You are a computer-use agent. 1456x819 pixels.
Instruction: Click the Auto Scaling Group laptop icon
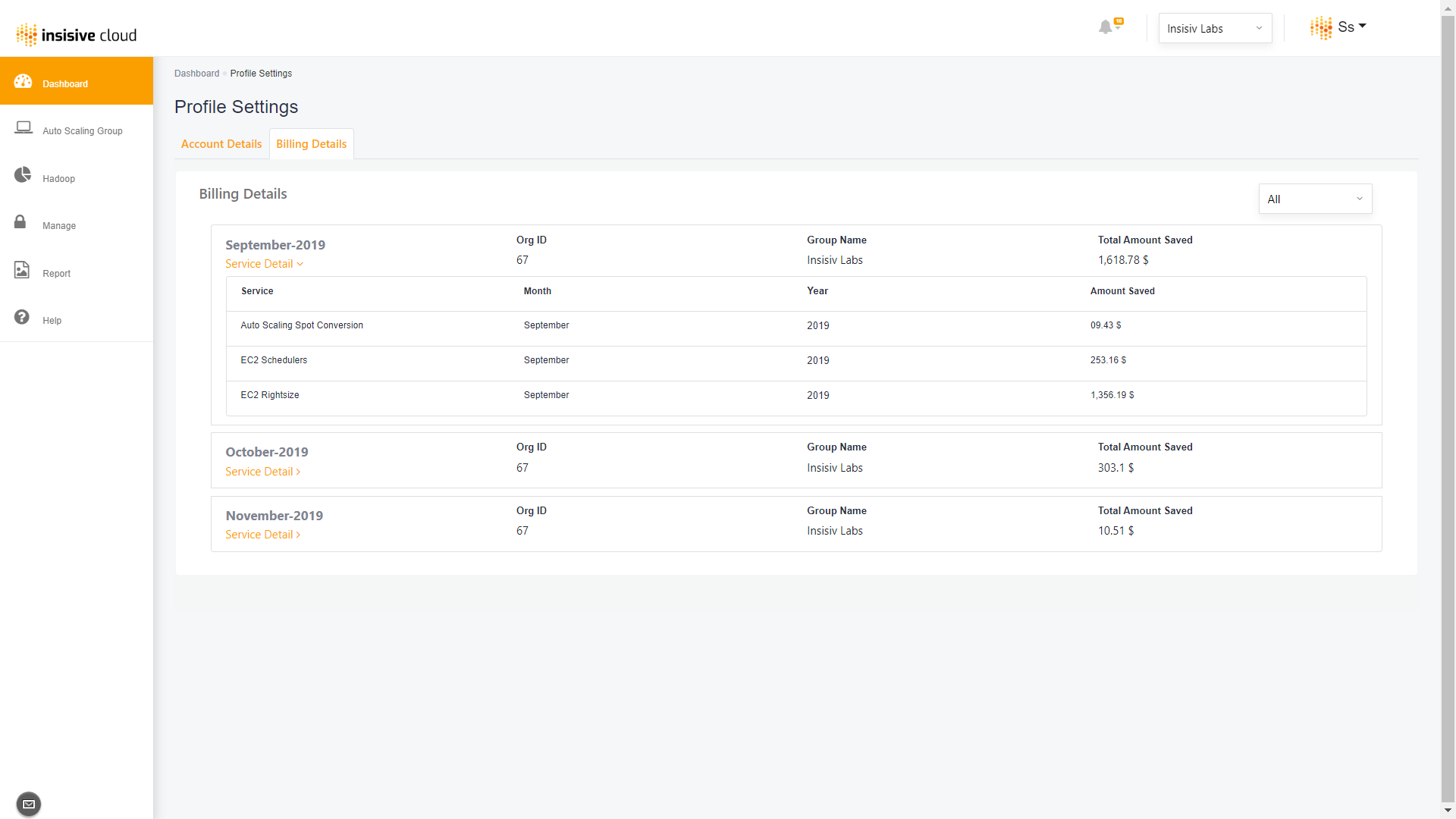point(24,127)
